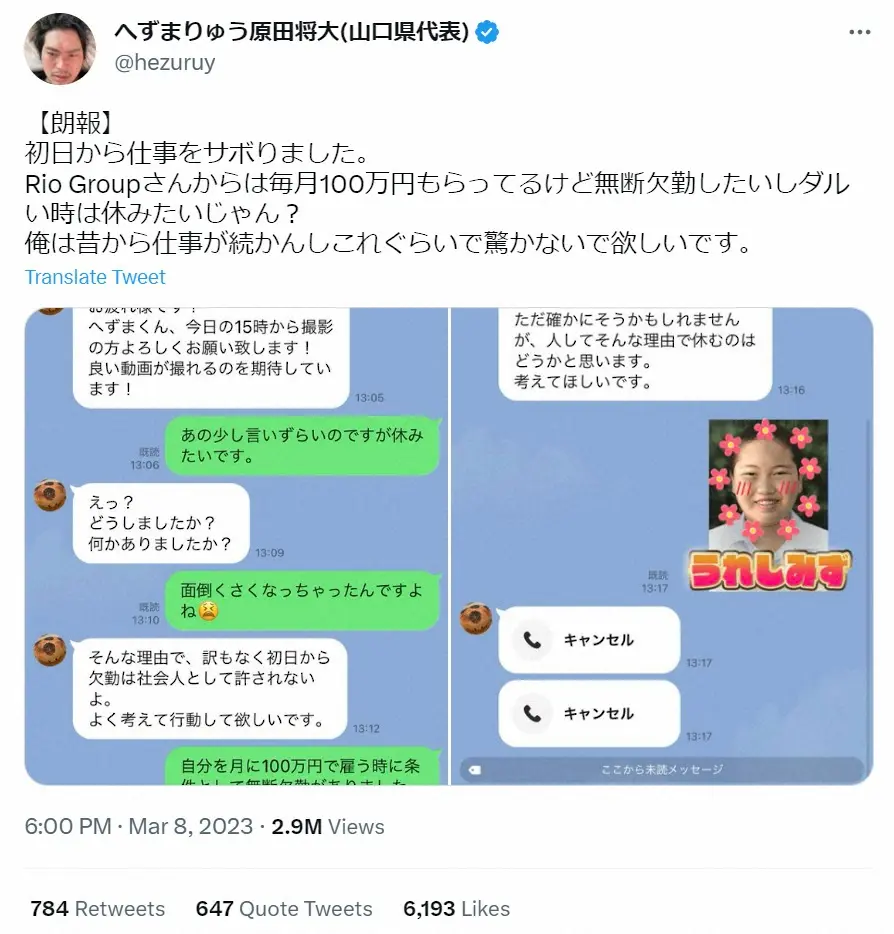Viewport: 894px width, 934px height.
Task: Click the unread message marker arrow icon
Action: tap(474, 770)
